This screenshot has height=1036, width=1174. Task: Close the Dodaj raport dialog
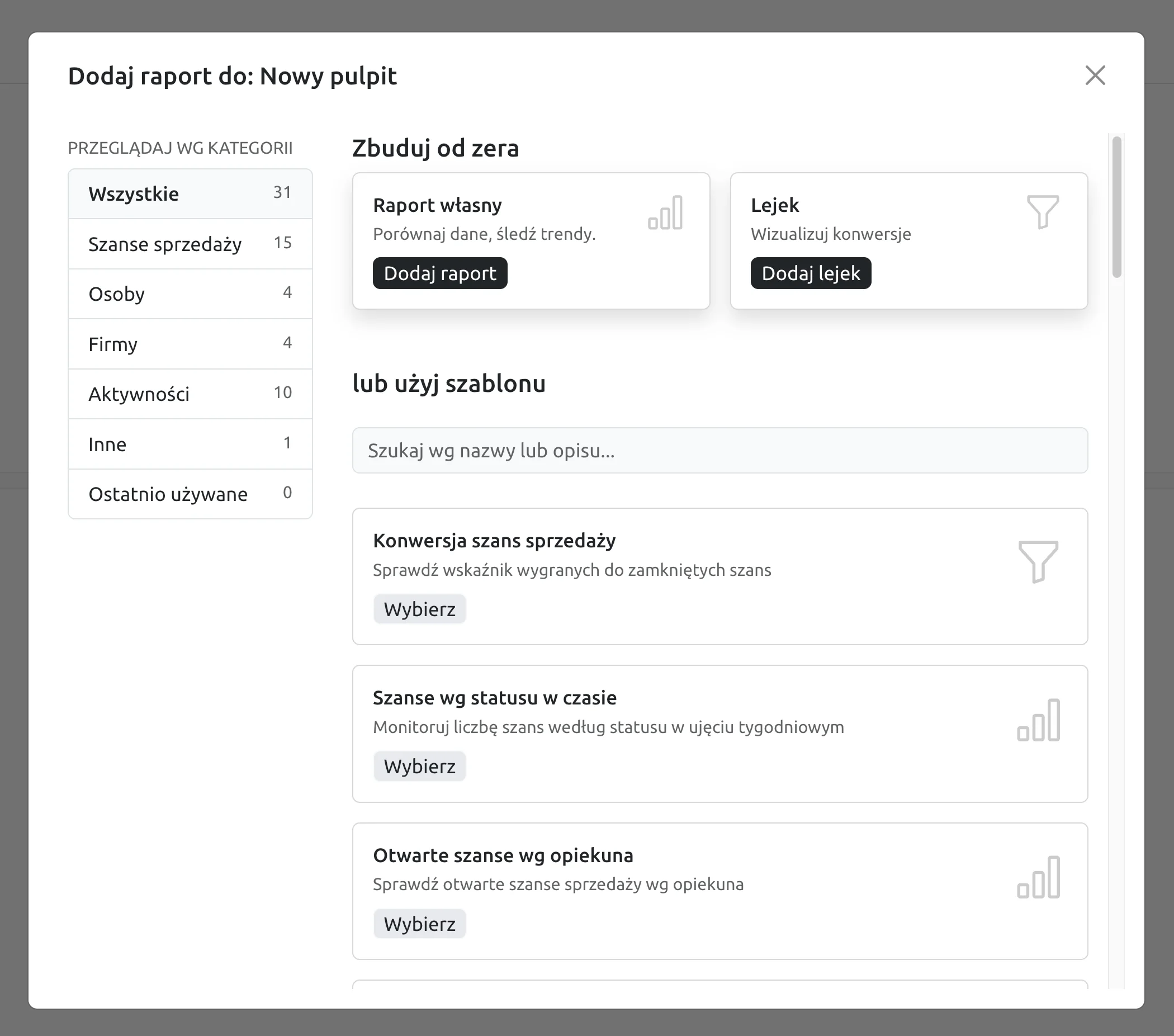coord(1095,75)
